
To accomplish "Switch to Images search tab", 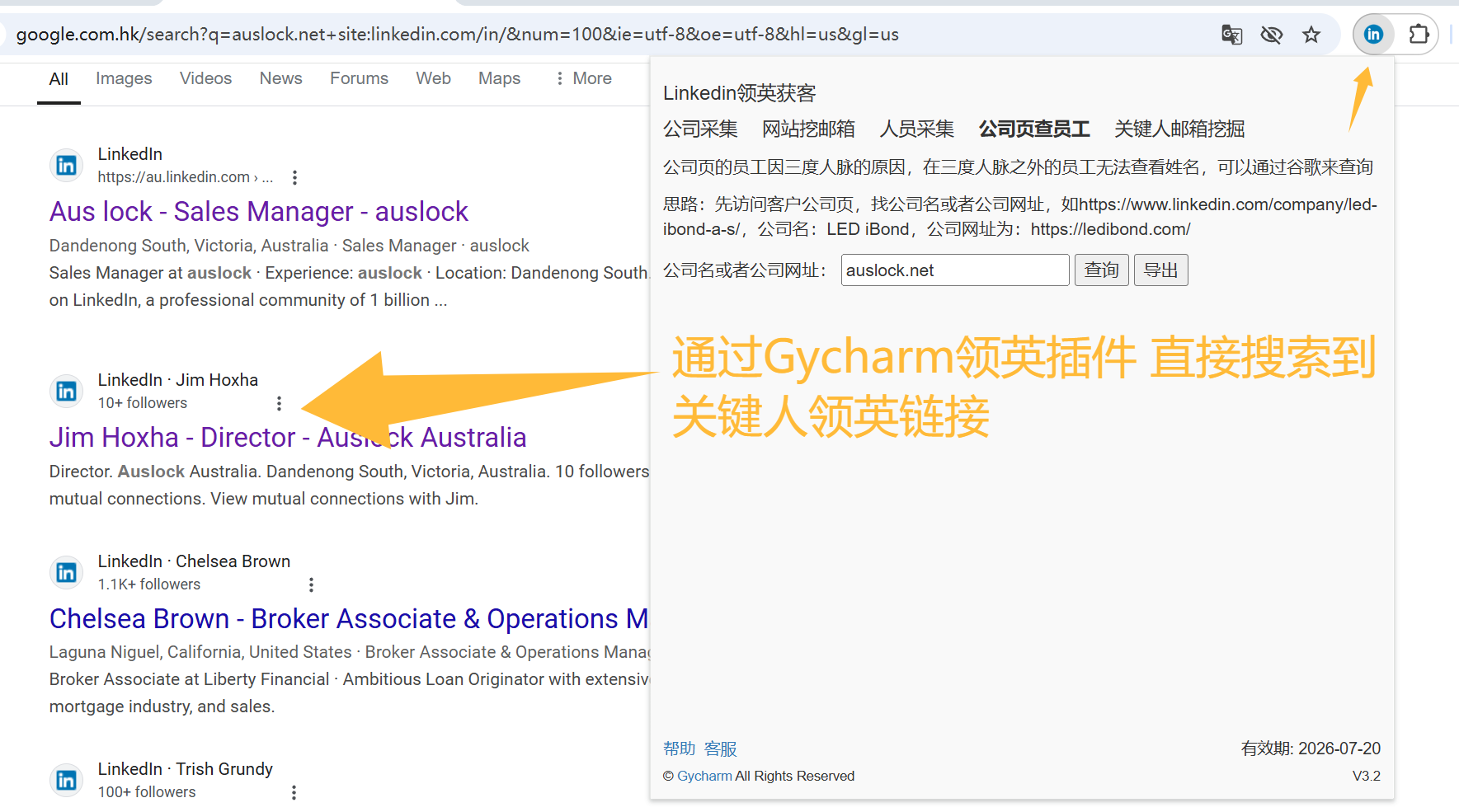I will pyautogui.click(x=124, y=78).
